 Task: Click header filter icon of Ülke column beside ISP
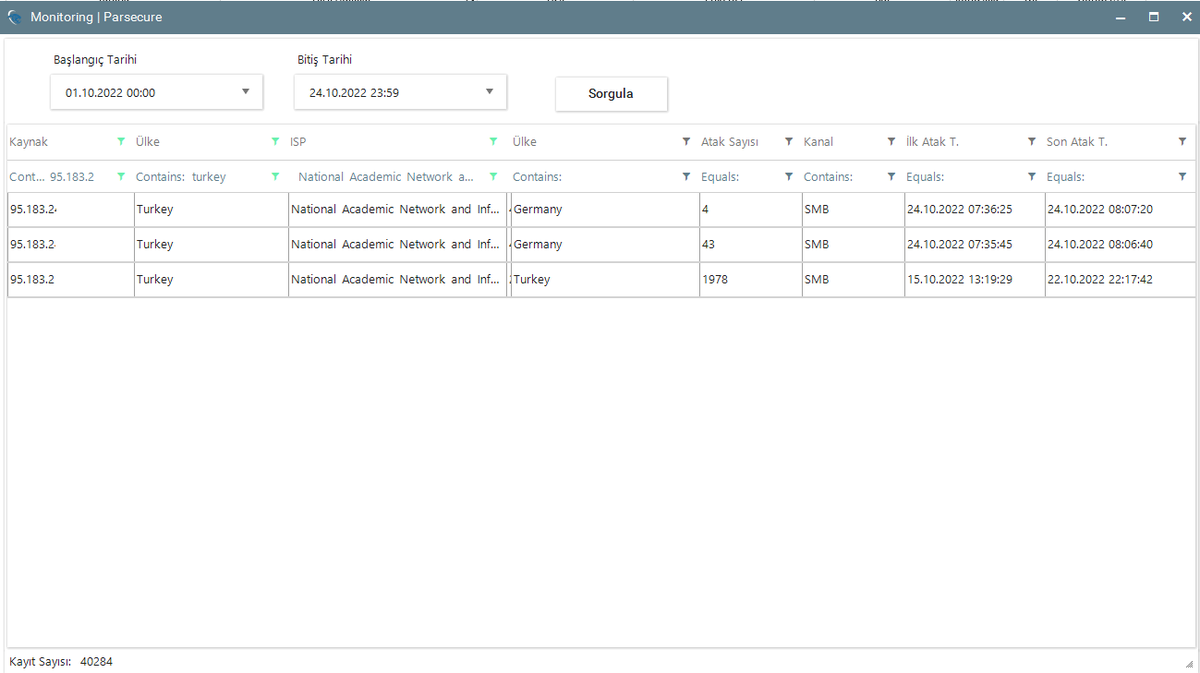coord(275,142)
